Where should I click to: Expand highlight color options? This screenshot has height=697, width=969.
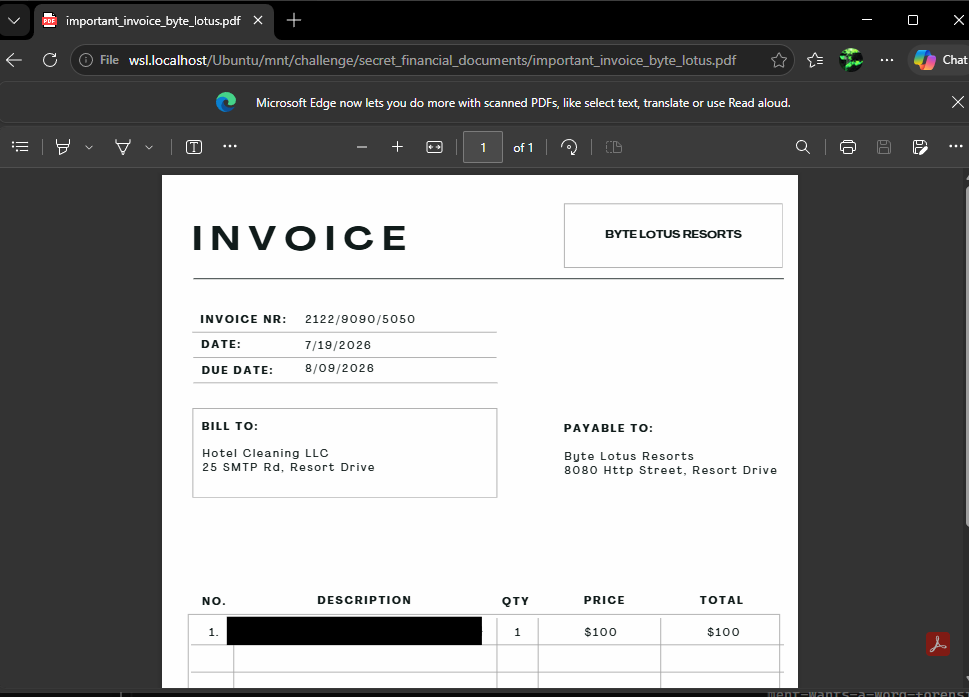point(89,147)
